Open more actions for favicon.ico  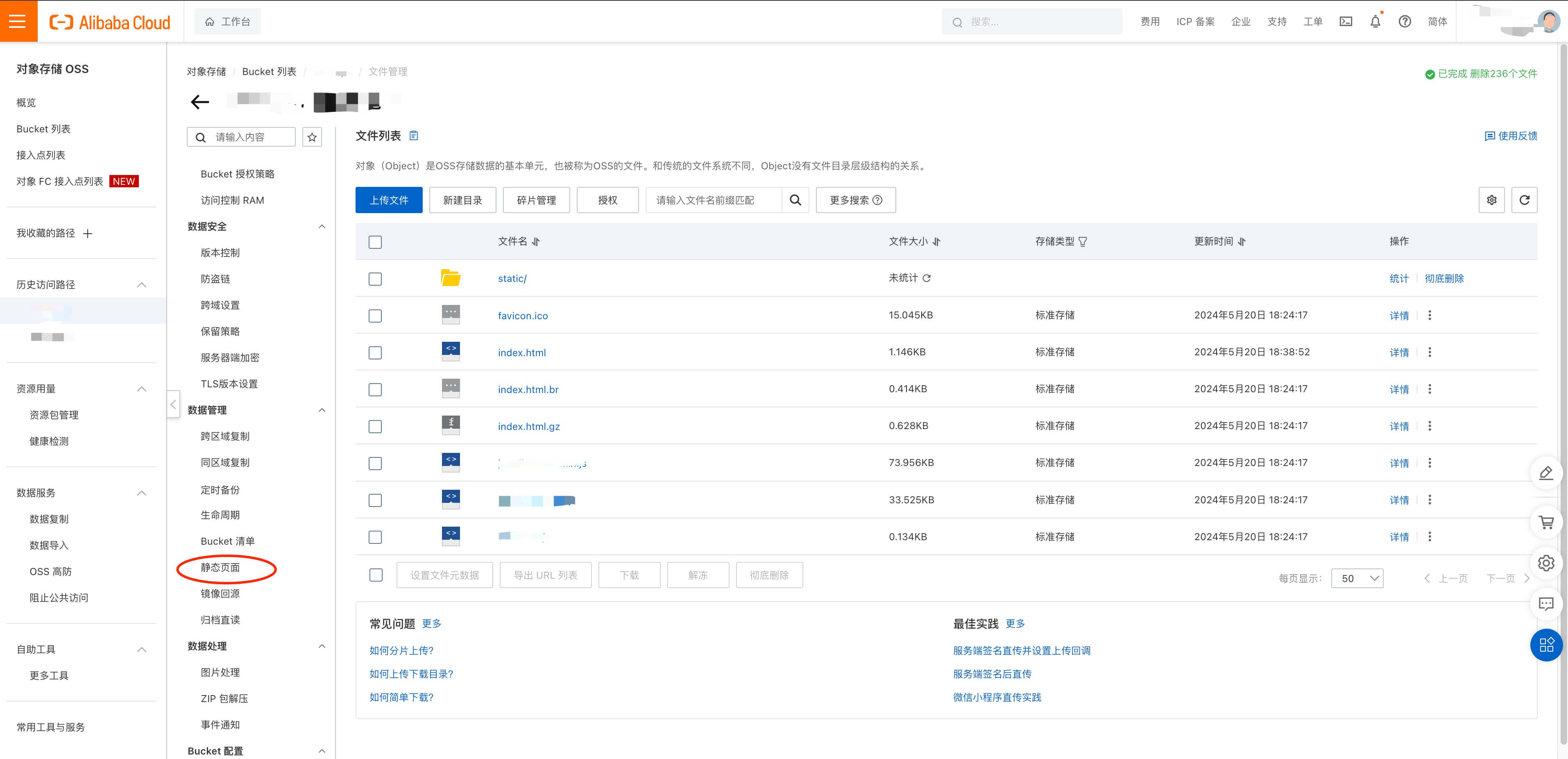[x=1430, y=315]
